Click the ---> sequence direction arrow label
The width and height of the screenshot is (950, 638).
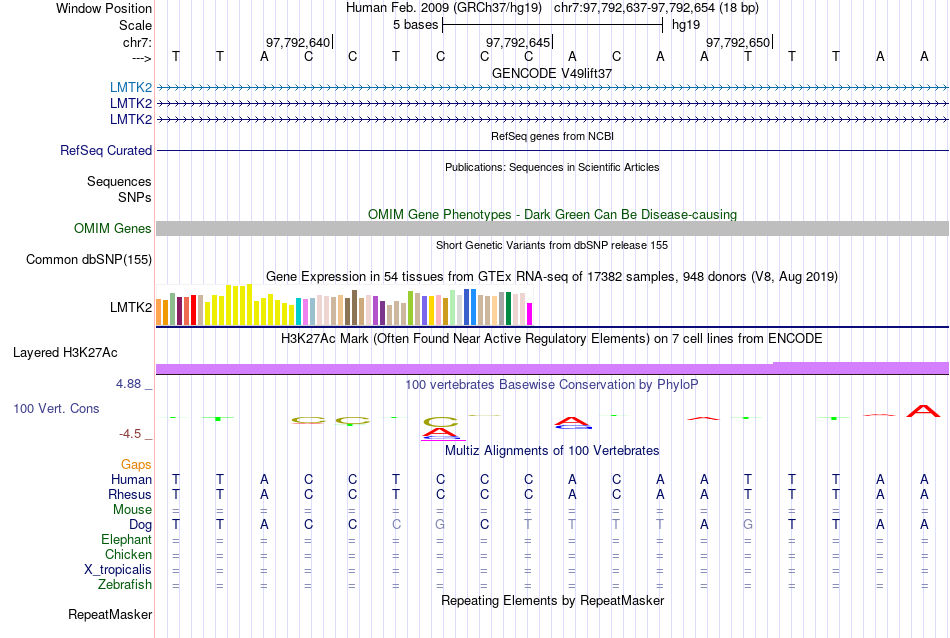coord(141,58)
